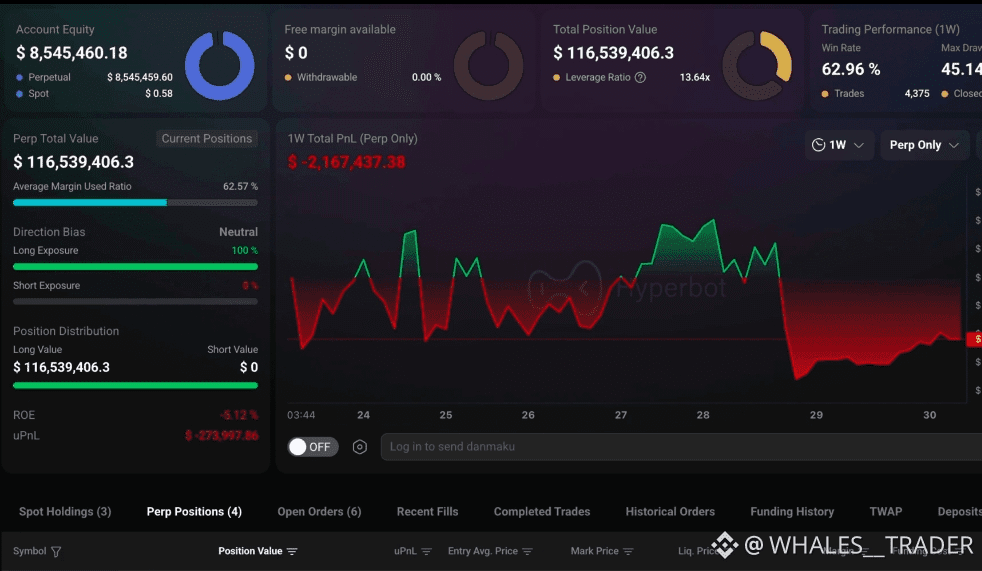
Task: Click Leverage Ratio help question icon
Action: [640, 77]
